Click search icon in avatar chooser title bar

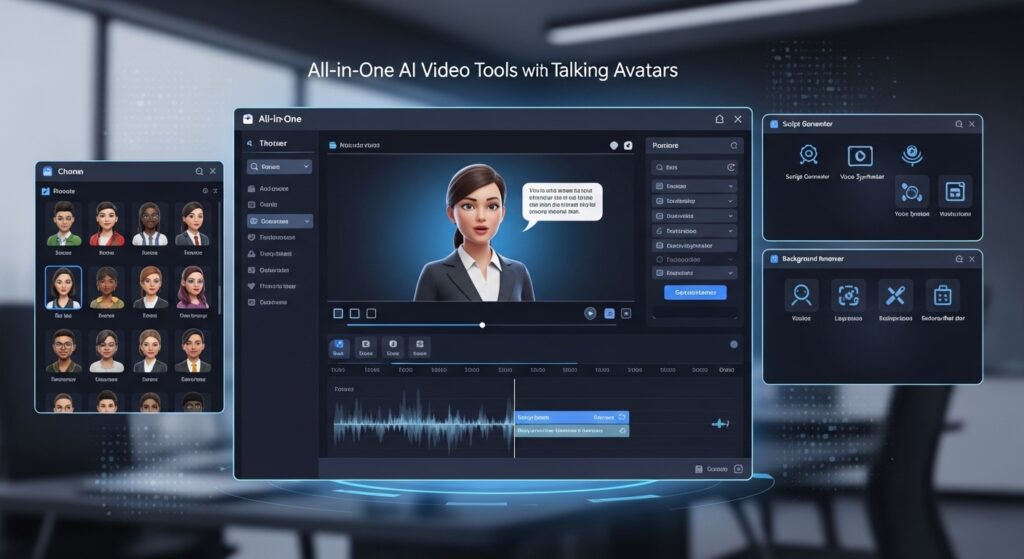coord(199,171)
